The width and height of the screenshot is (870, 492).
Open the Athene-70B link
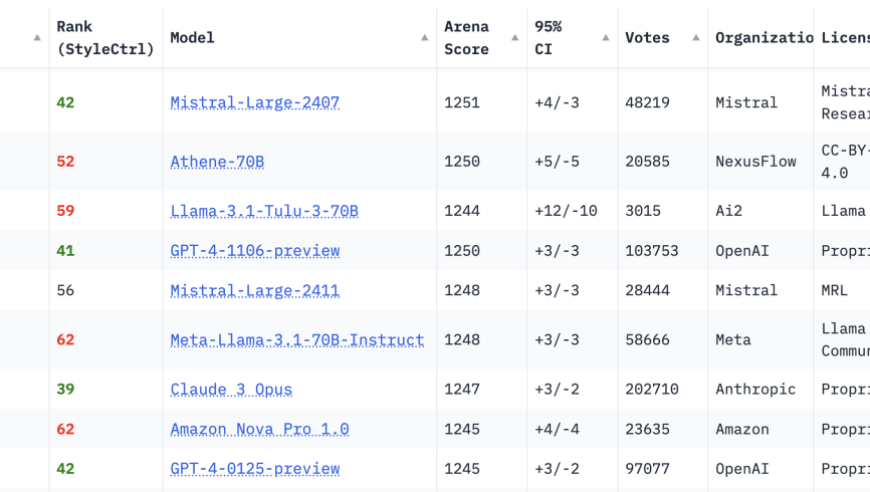tap(217, 162)
